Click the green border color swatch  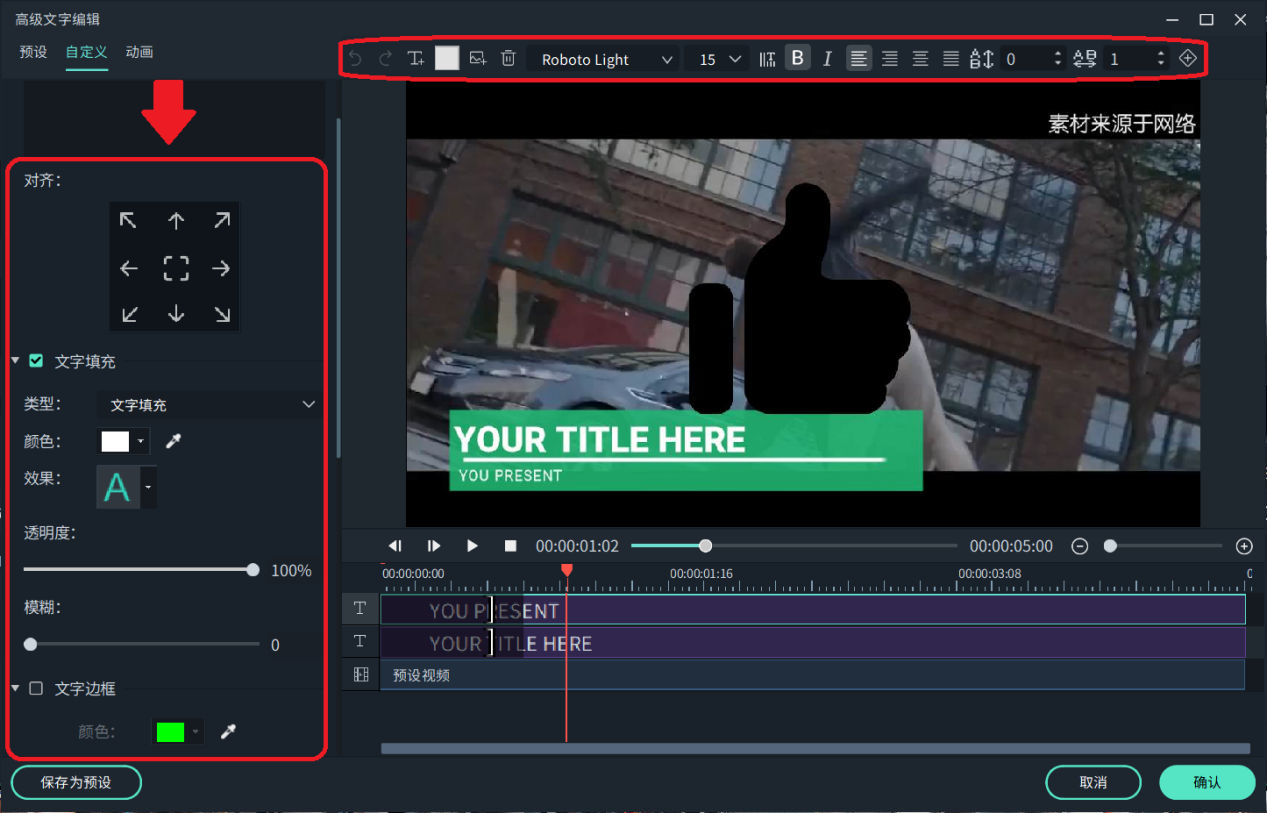click(171, 732)
